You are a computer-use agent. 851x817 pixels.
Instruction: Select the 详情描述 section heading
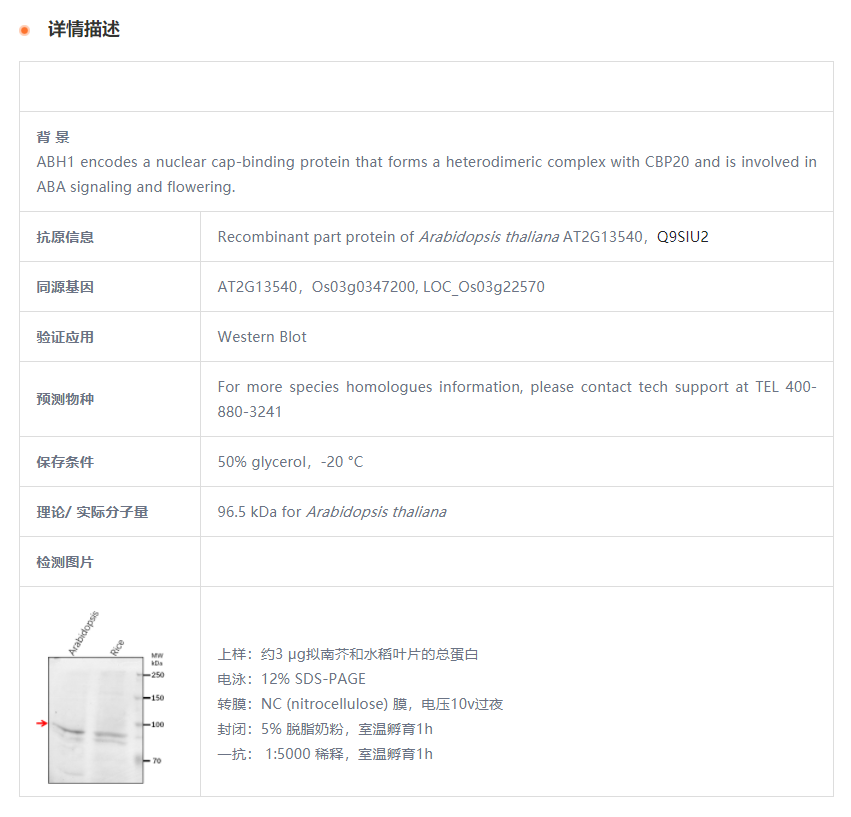click(x=83, y=30)
